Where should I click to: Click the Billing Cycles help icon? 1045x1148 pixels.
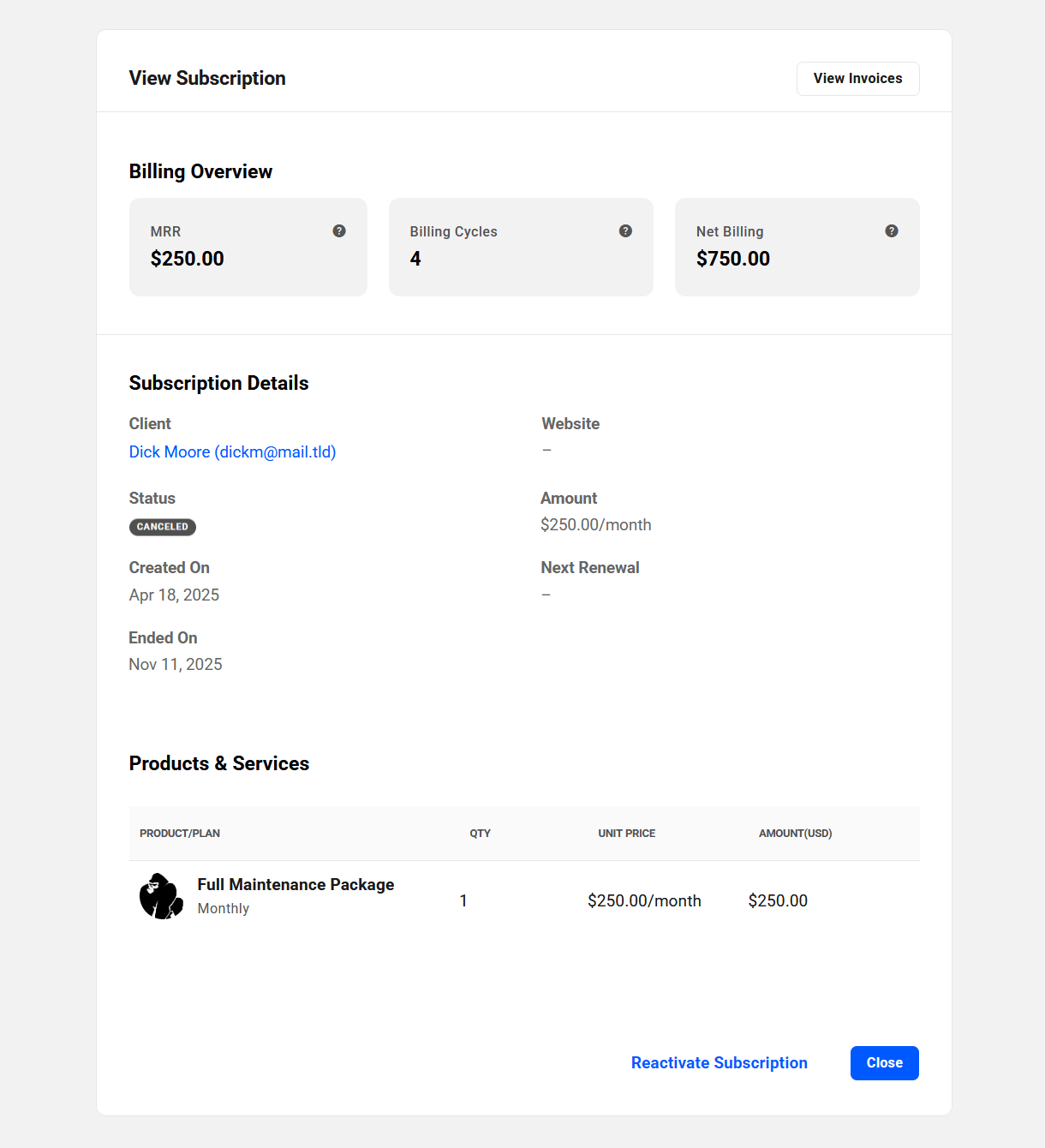[625, 231]
